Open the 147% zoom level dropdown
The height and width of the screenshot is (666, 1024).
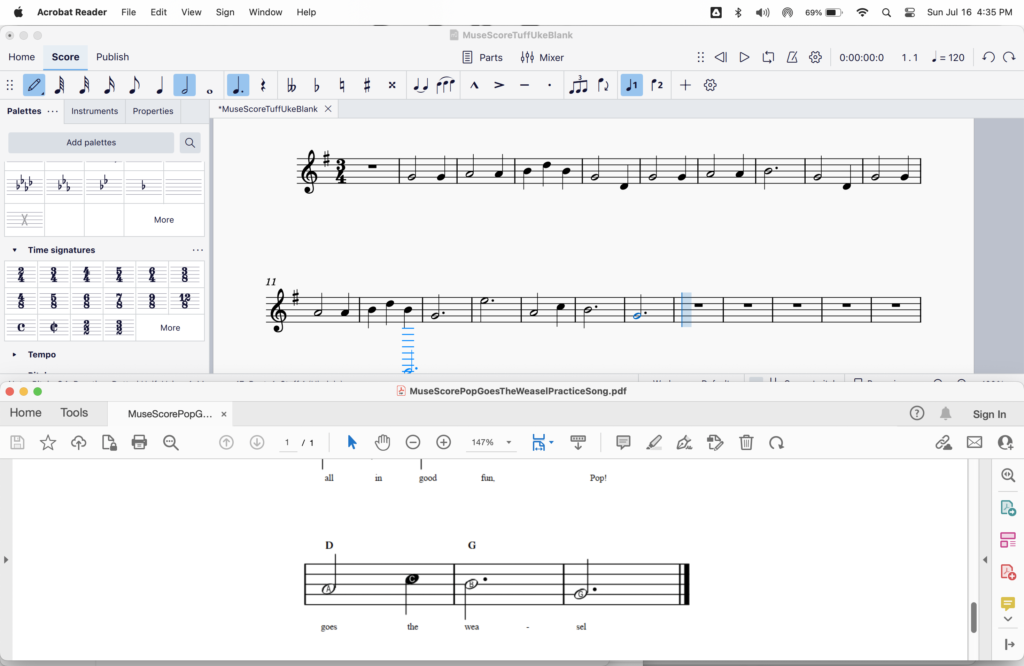[491, 442]
